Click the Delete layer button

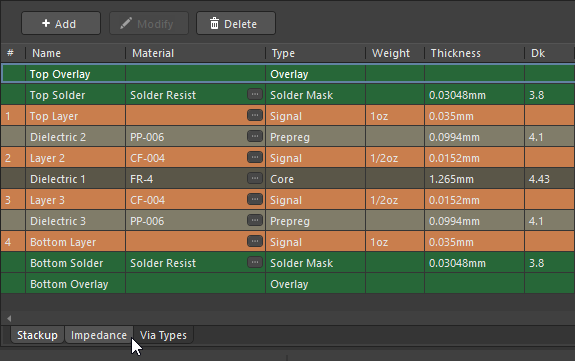(x=236, y=23)
